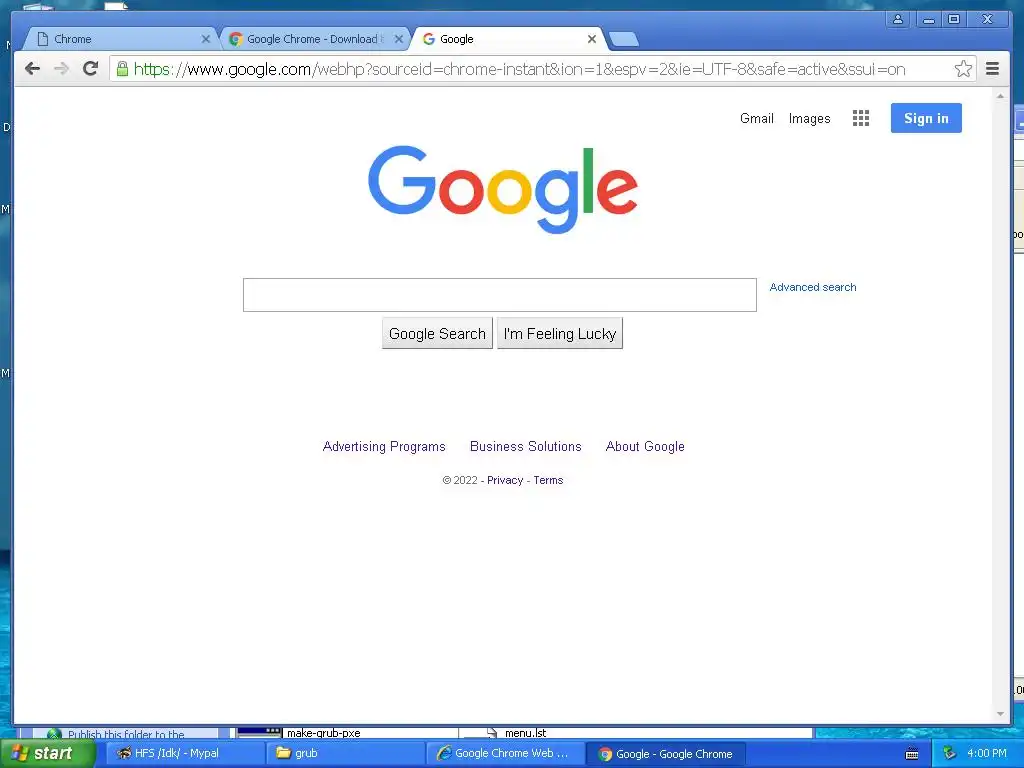Click the keyboard icon in system tray
This screenshot has width=1024, height=768.
pyautogui.click(x=912, y=754)
